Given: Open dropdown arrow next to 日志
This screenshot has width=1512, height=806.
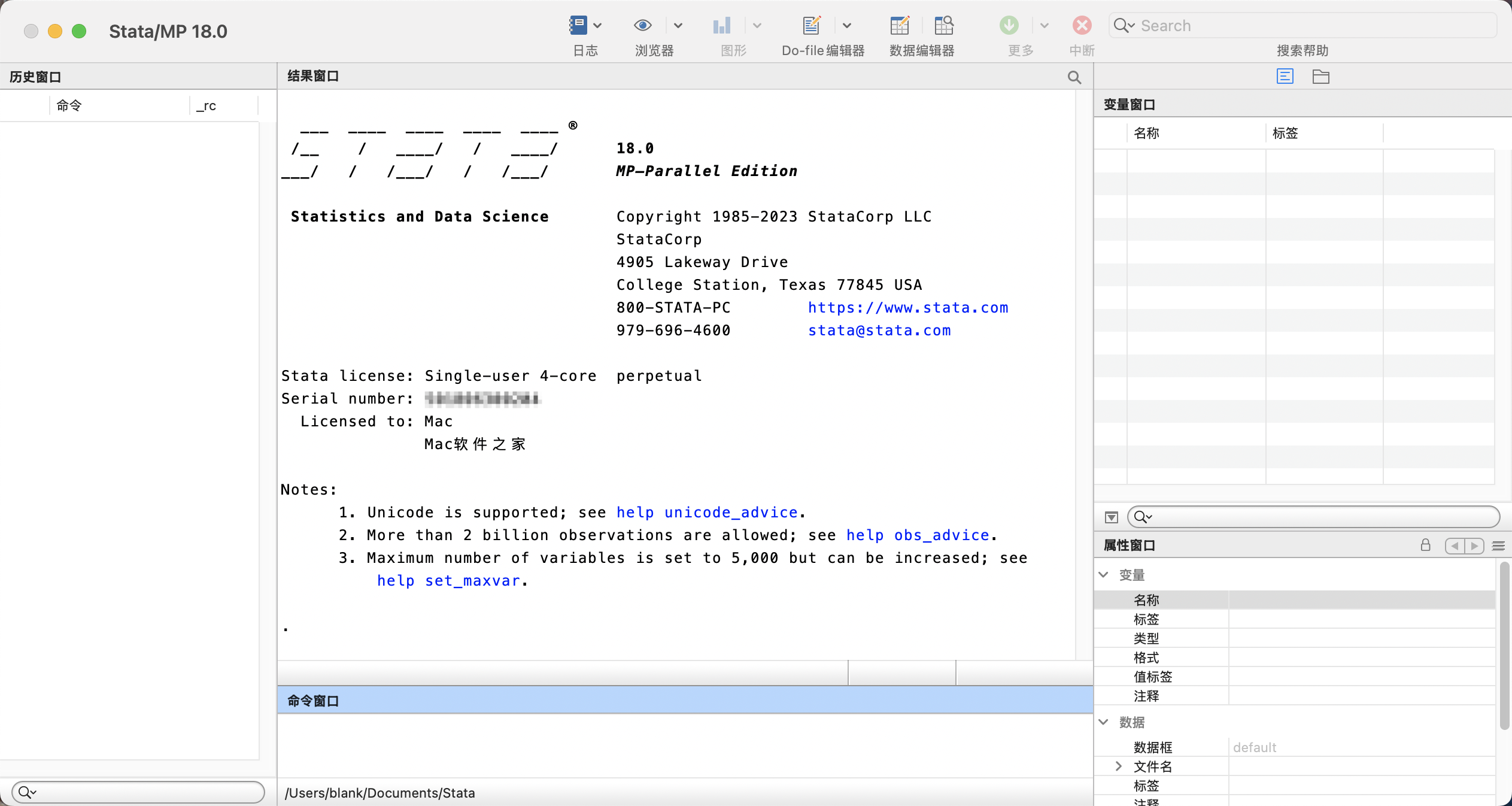Looking at the screenshot, I should coord(597,26).
